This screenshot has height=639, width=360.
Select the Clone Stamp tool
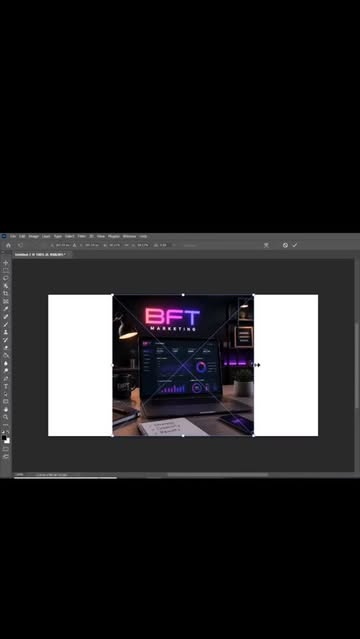[x=6, y=332]
